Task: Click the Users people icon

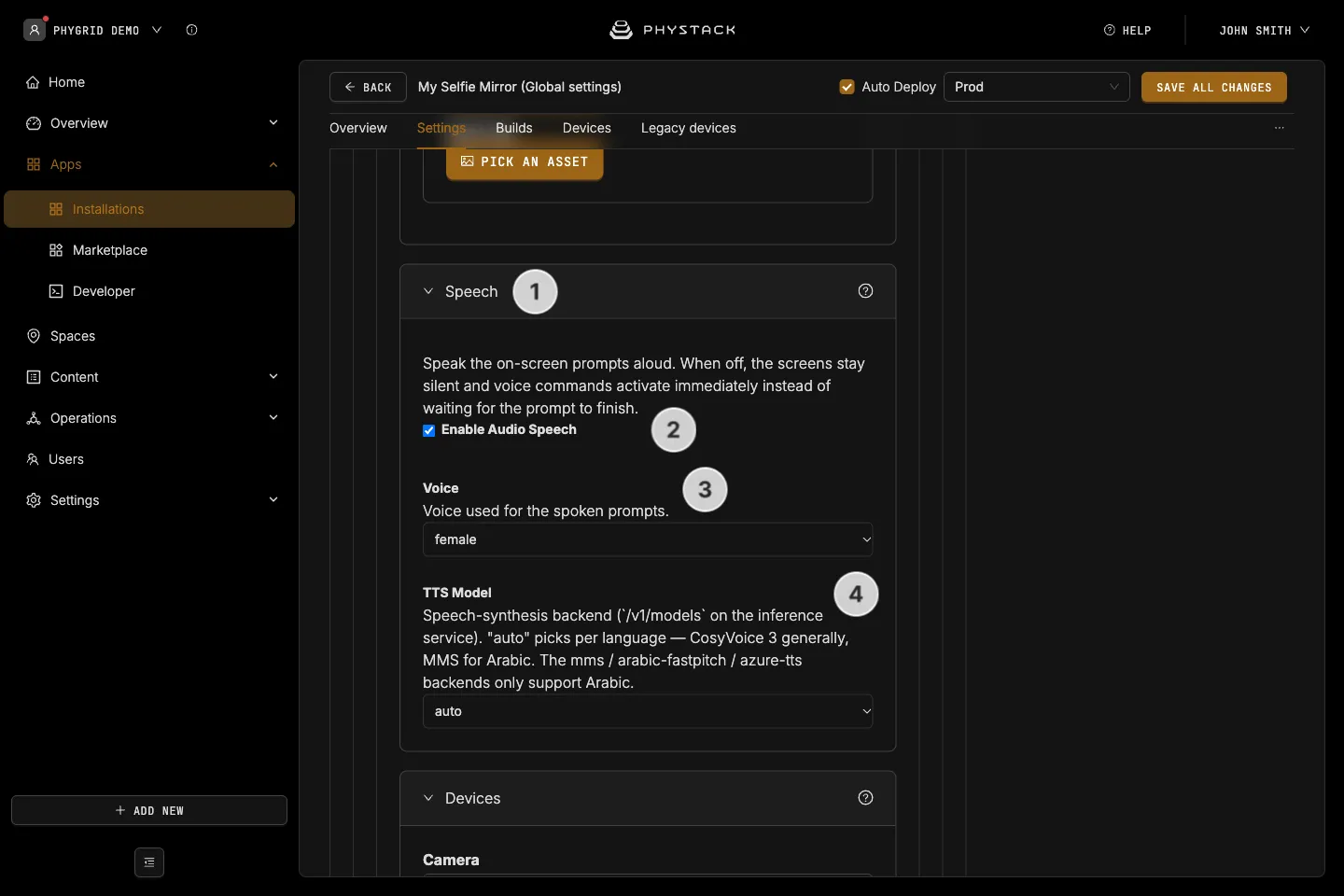Action: pyautogui.click(x=33, y=459)
